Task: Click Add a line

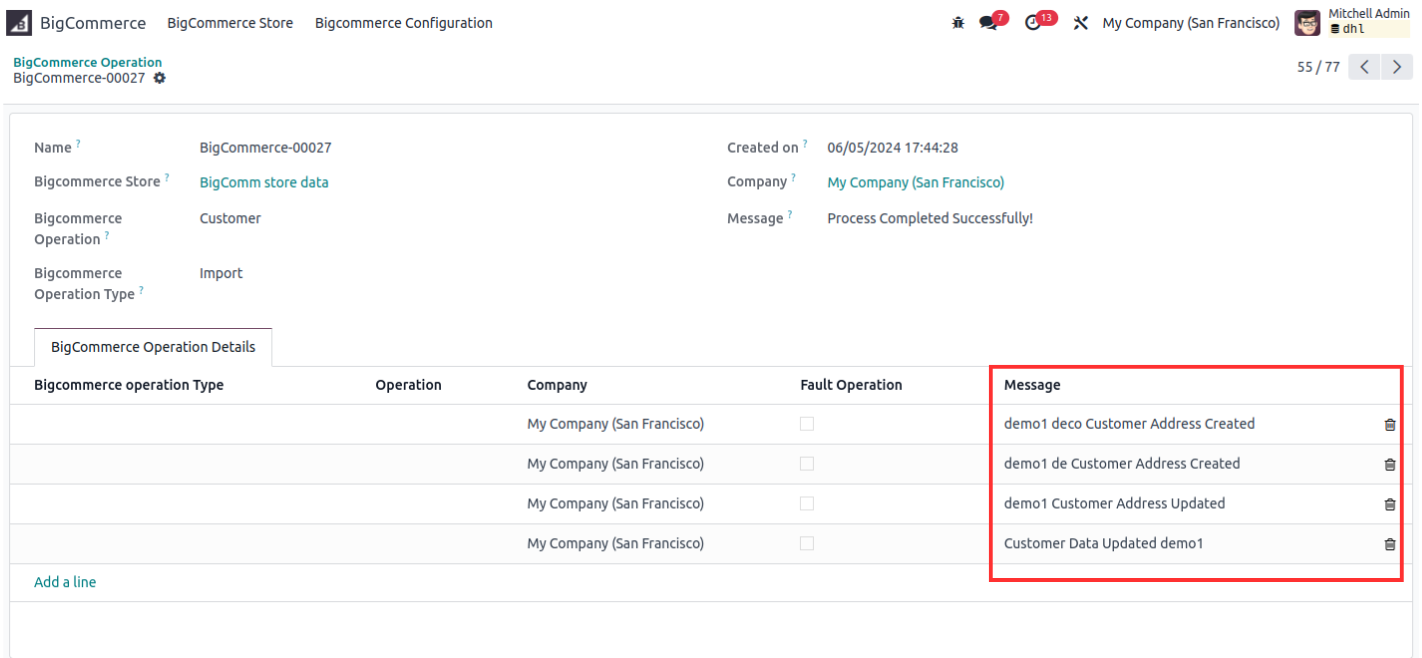Action: click(x=65, y=582)
